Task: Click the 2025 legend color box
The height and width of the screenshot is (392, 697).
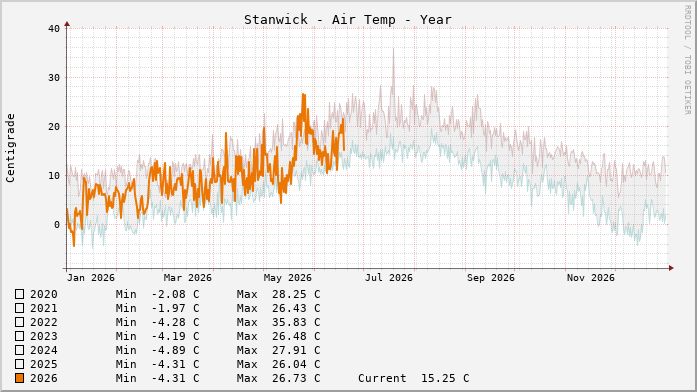Action: [x=19, y=364]
